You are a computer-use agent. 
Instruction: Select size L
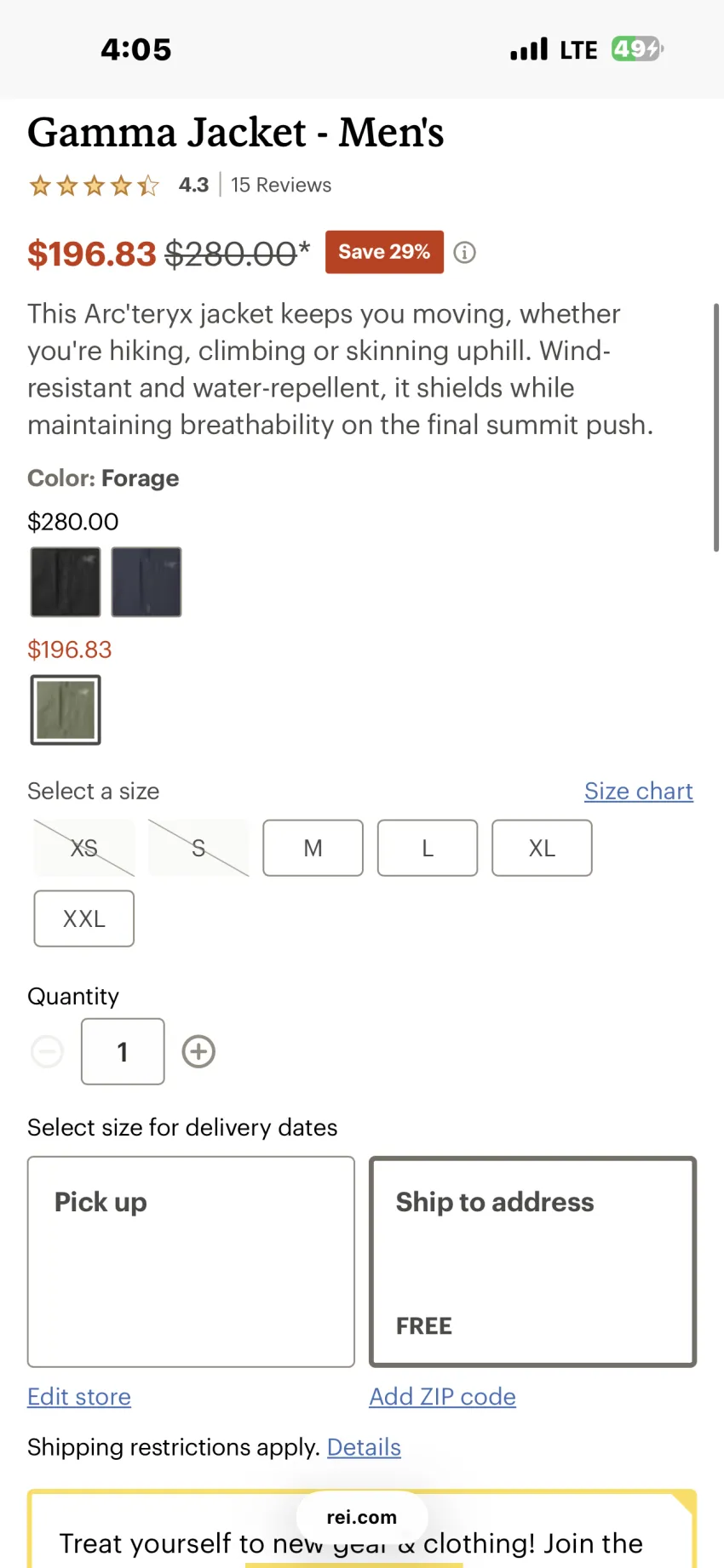[428, 848]
